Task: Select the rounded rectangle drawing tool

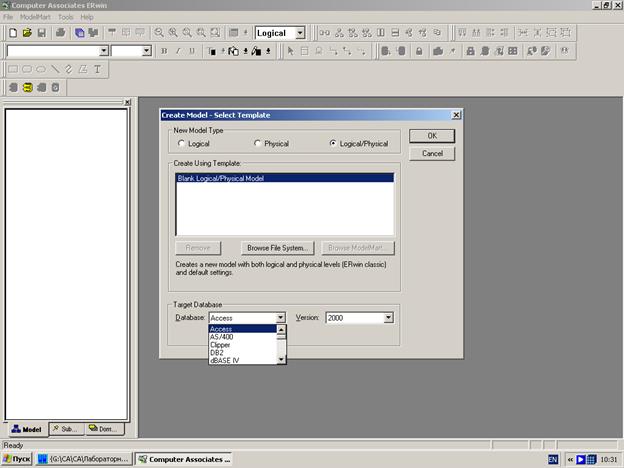Action: (x=27, y=69)
